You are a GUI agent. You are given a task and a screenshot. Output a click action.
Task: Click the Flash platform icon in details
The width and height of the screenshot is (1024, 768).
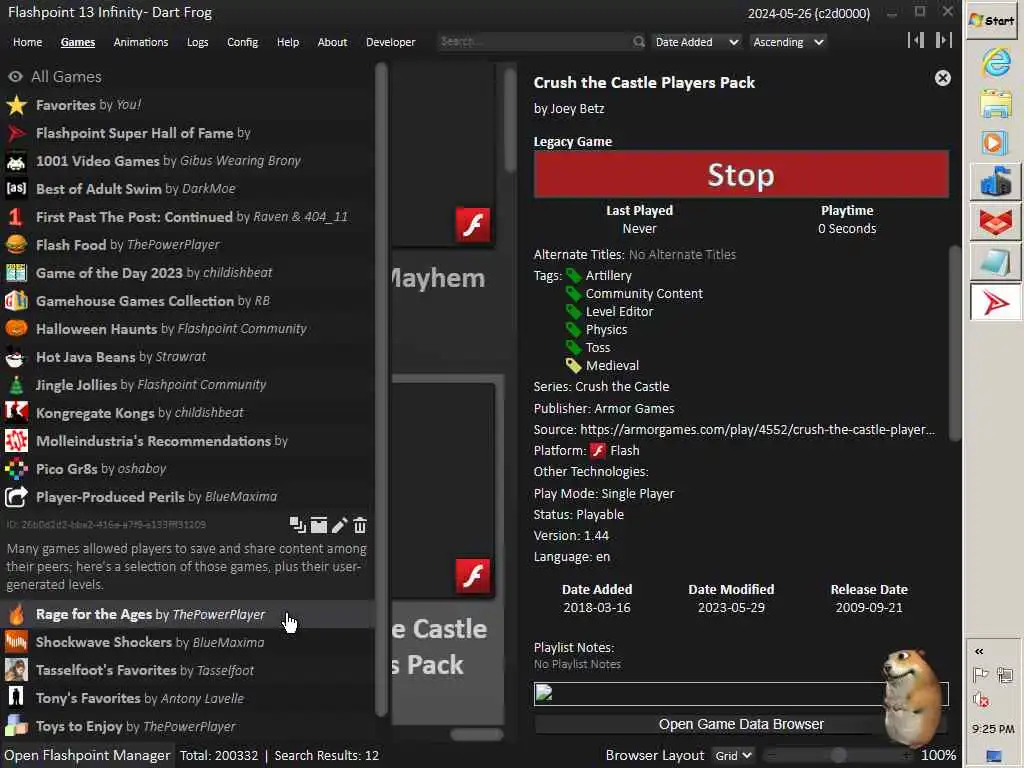pyautogui.click(x=598, y=451)
